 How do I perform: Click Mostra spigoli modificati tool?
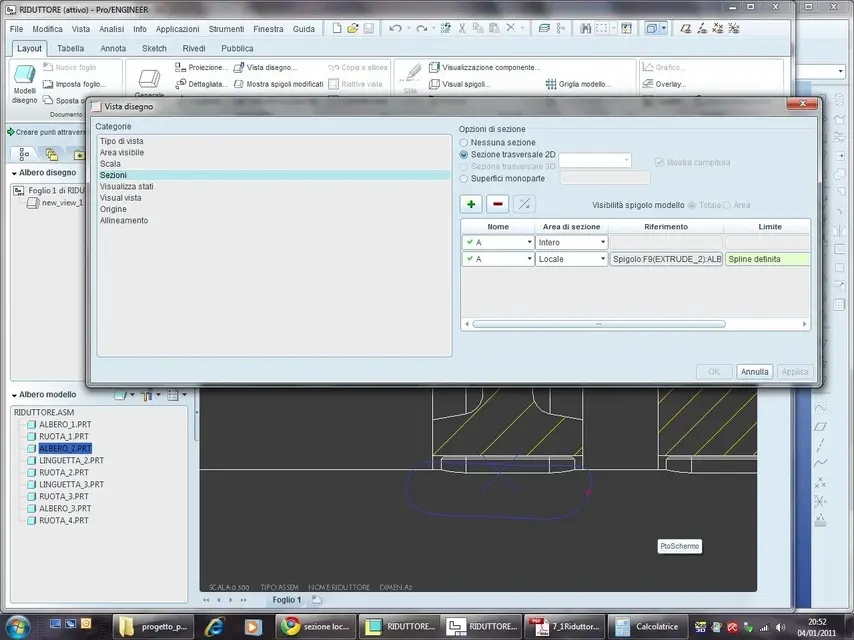pyautogui.click(x=278, y=84)
